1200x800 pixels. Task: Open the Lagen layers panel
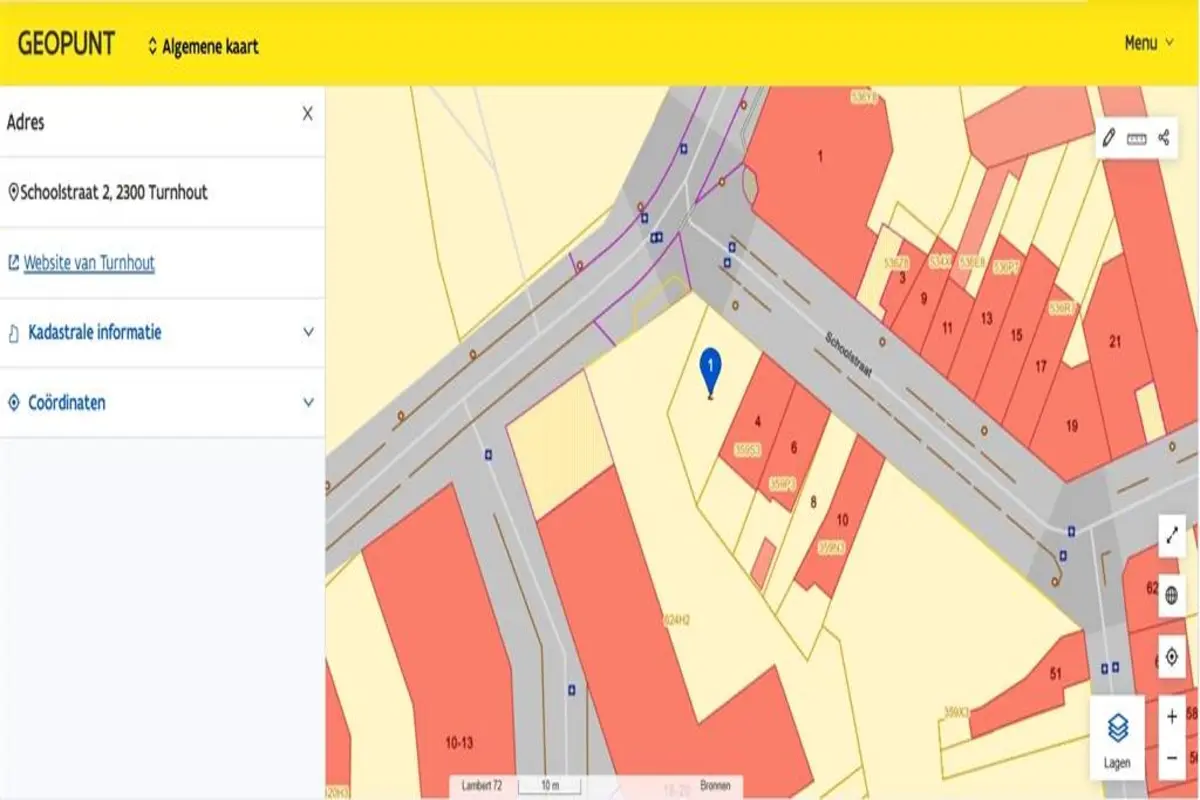click(1117, 738)
